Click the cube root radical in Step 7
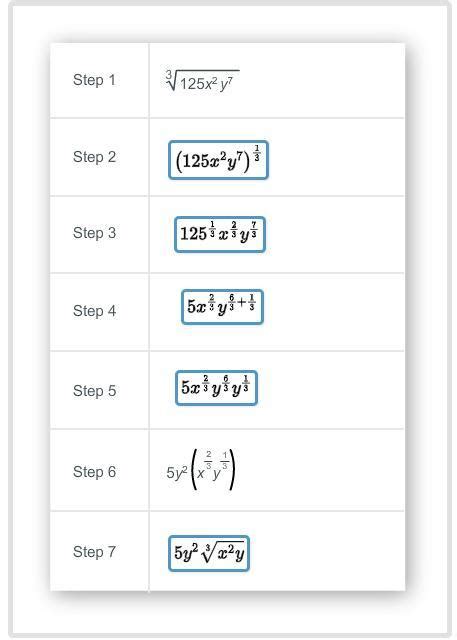The image size is (457, 640). pos(224,553)
